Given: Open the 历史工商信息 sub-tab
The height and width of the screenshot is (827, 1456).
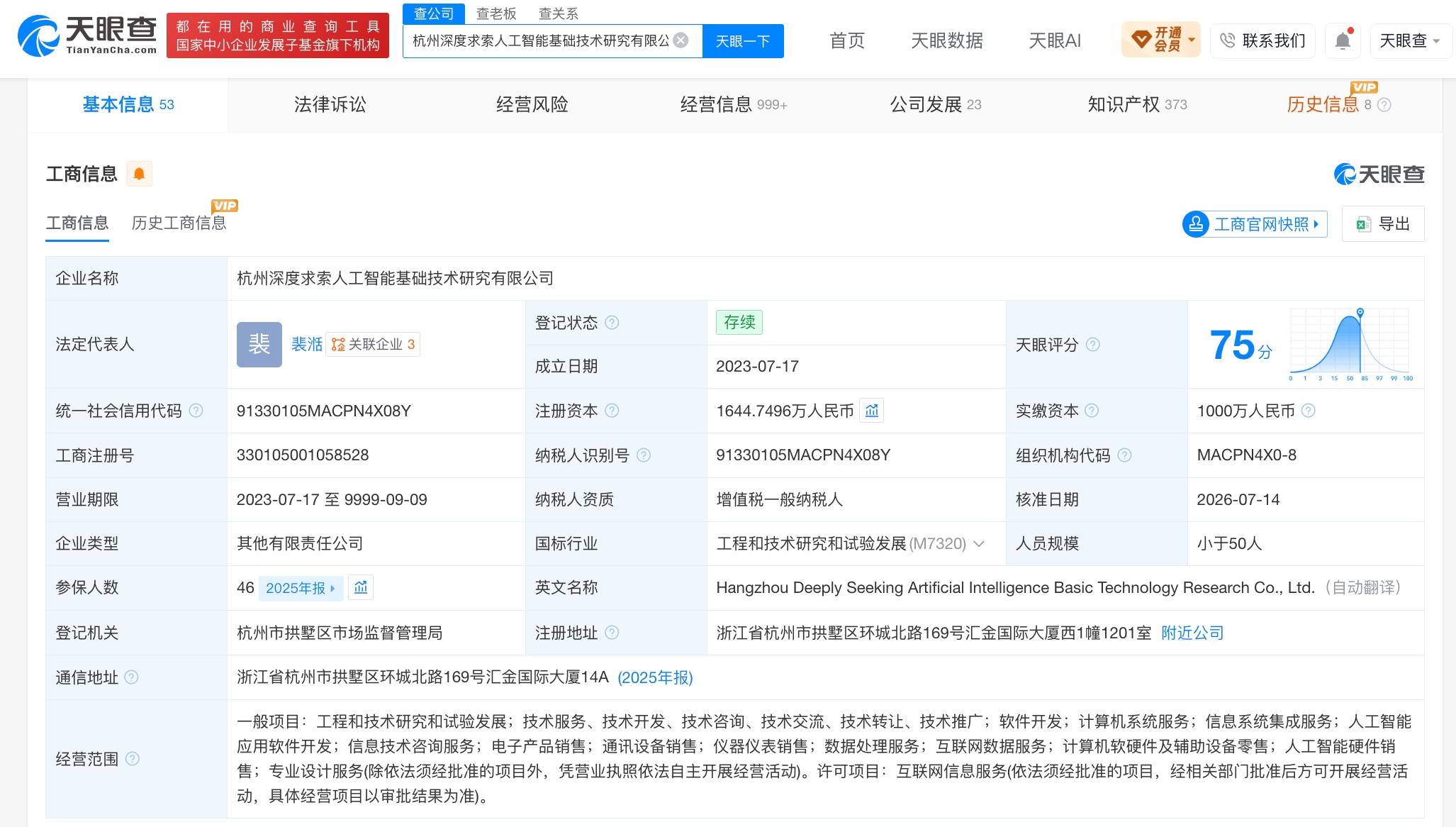Looking at the screenshot, I should 179,223.
